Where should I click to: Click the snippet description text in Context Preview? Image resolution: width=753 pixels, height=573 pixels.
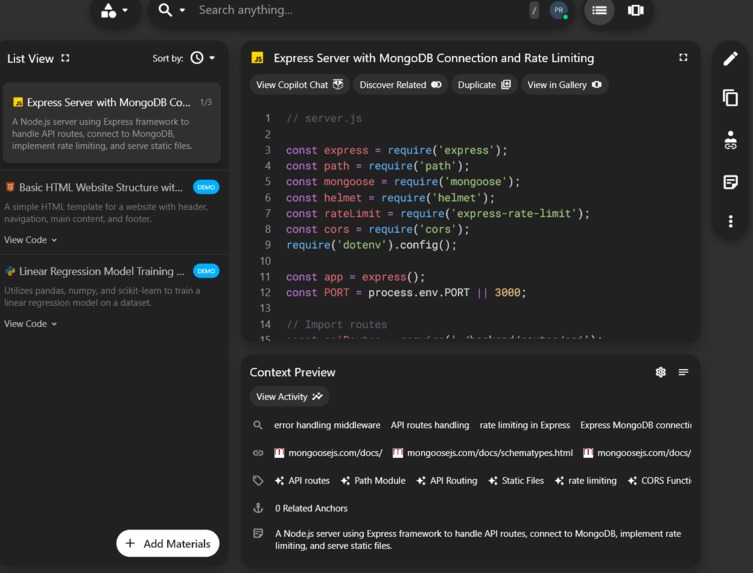478,539
